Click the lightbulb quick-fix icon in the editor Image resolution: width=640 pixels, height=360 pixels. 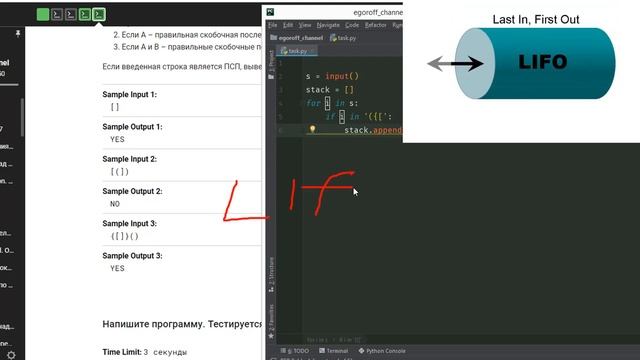click(312, 129)
